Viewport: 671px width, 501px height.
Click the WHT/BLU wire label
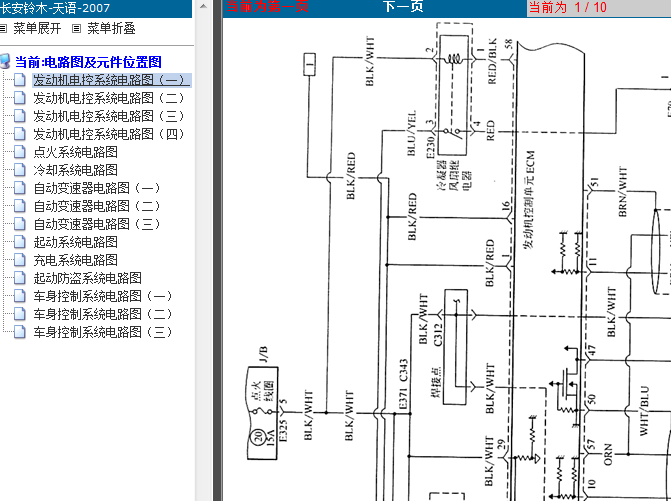coord(644,411)
